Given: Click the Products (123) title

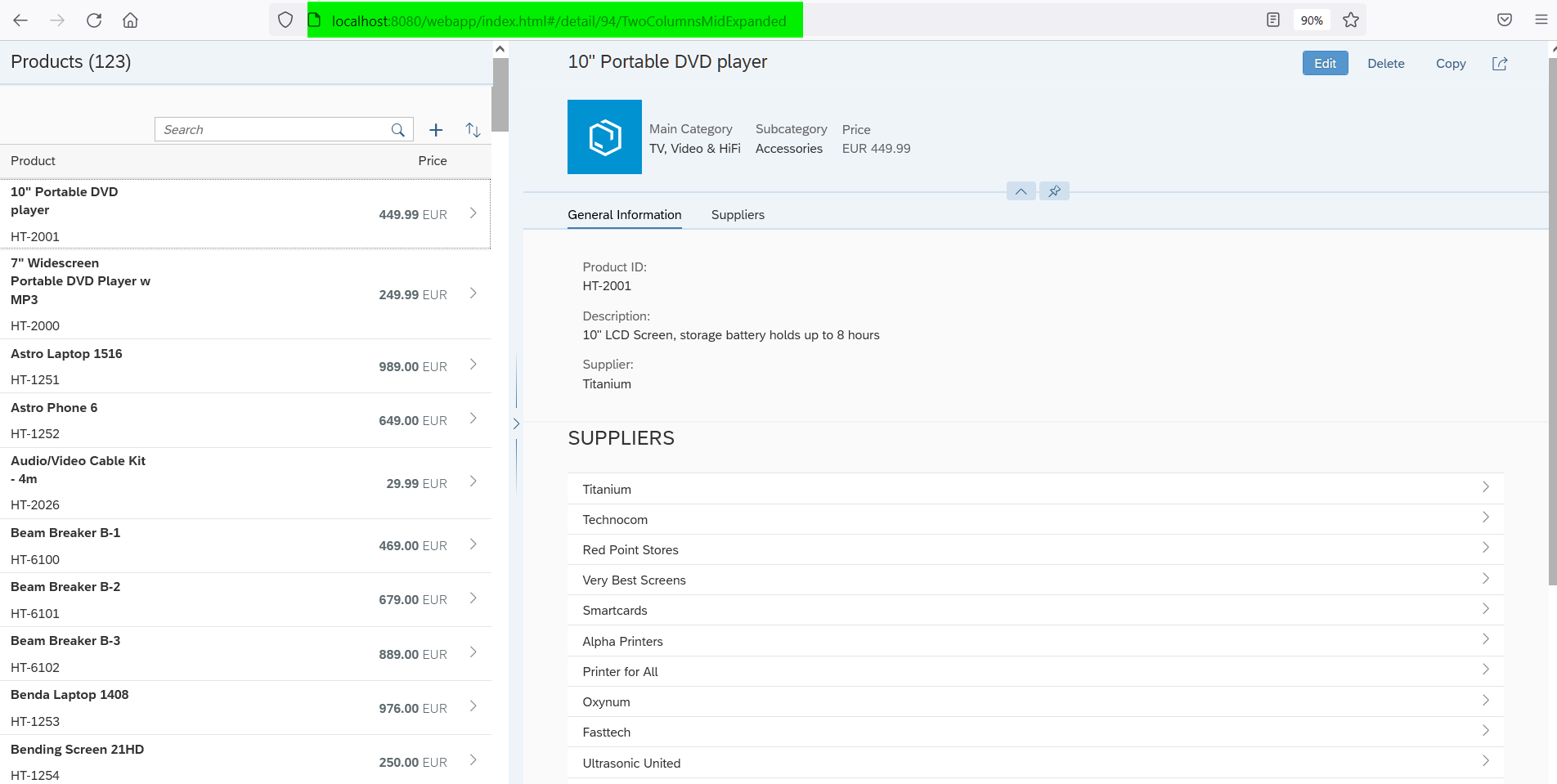Looking at the screenshot, I should pyautogui.click(x=71, y=62).
